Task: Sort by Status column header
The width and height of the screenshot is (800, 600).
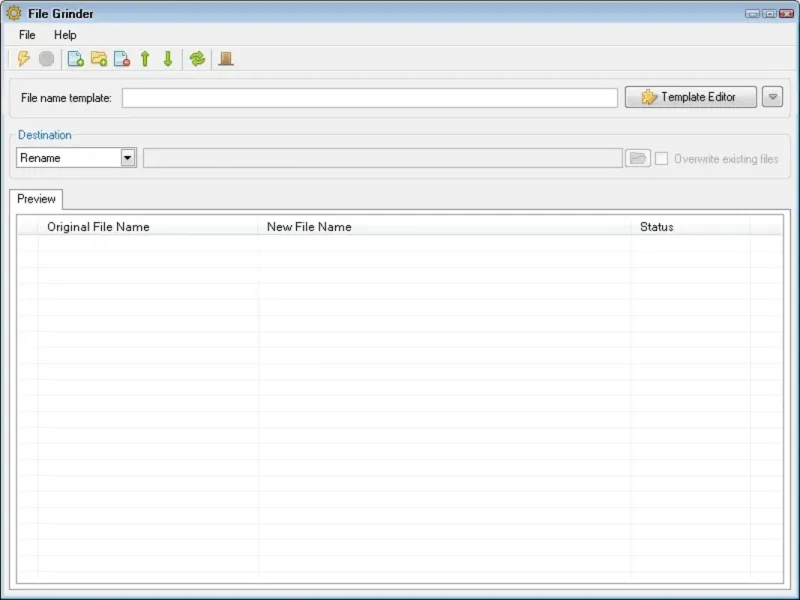Action: 690,227
